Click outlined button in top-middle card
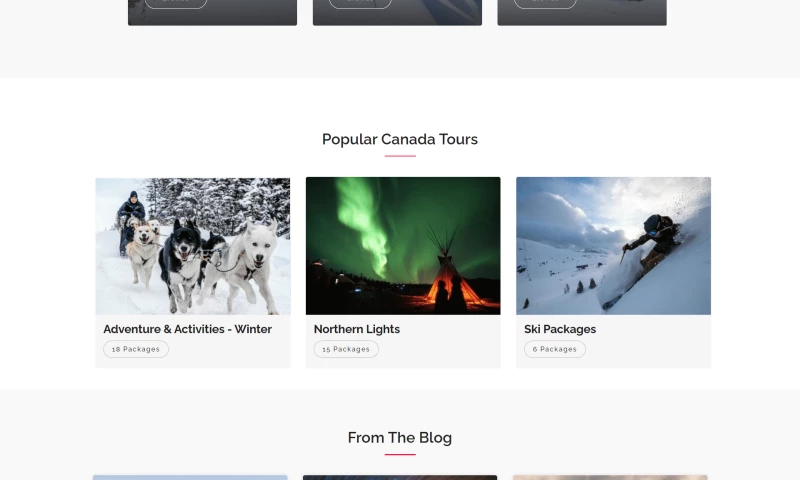This screenshot has height=480, width=800. [360, 3]
